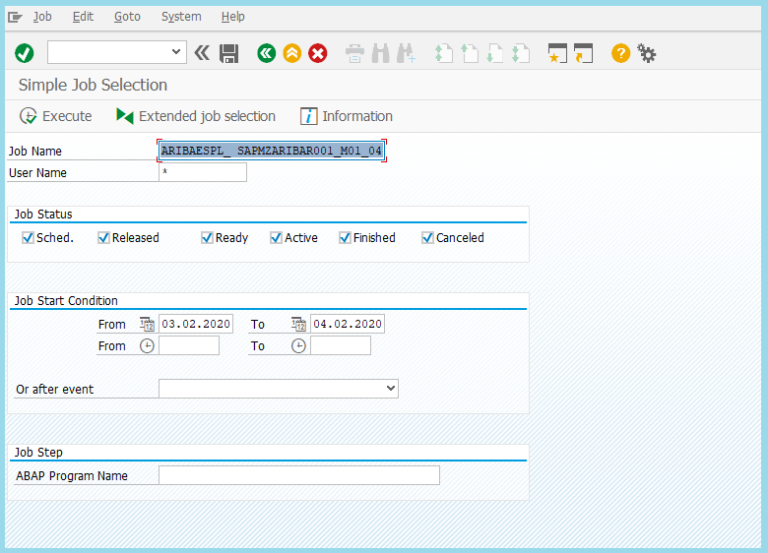Open the SAP window menu icon

(15, 17)
